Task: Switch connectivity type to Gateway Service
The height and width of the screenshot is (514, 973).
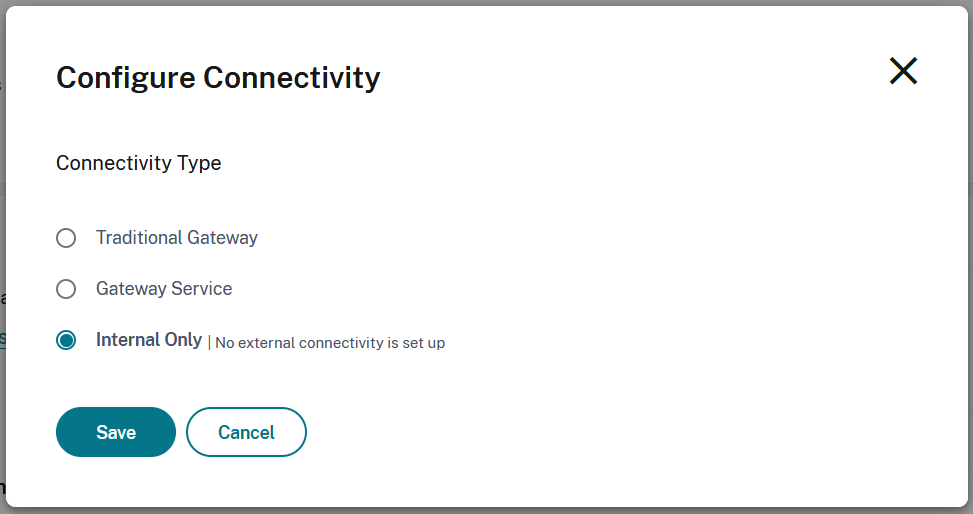Action: pyautogui.click(x=66, y=289)
